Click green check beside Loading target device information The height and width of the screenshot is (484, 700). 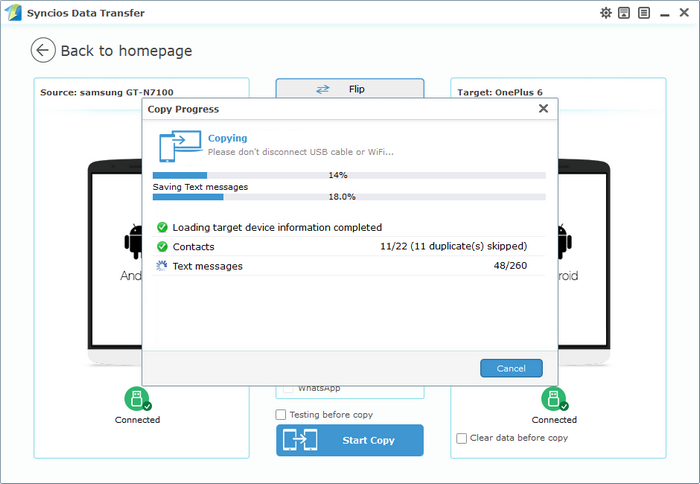tap(162, 227)
